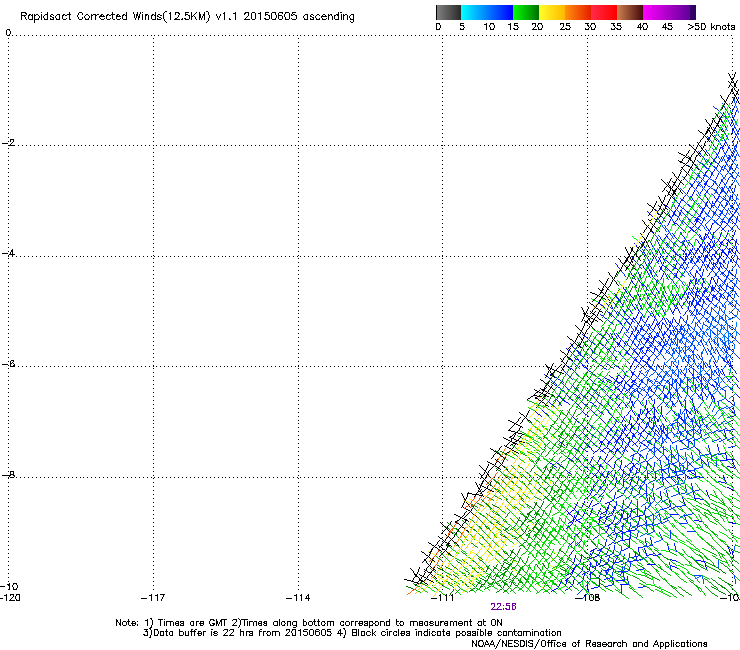Click the -2 latitude axis label
740x650 pixels.
pyautogui.click(x=8, y=143)
